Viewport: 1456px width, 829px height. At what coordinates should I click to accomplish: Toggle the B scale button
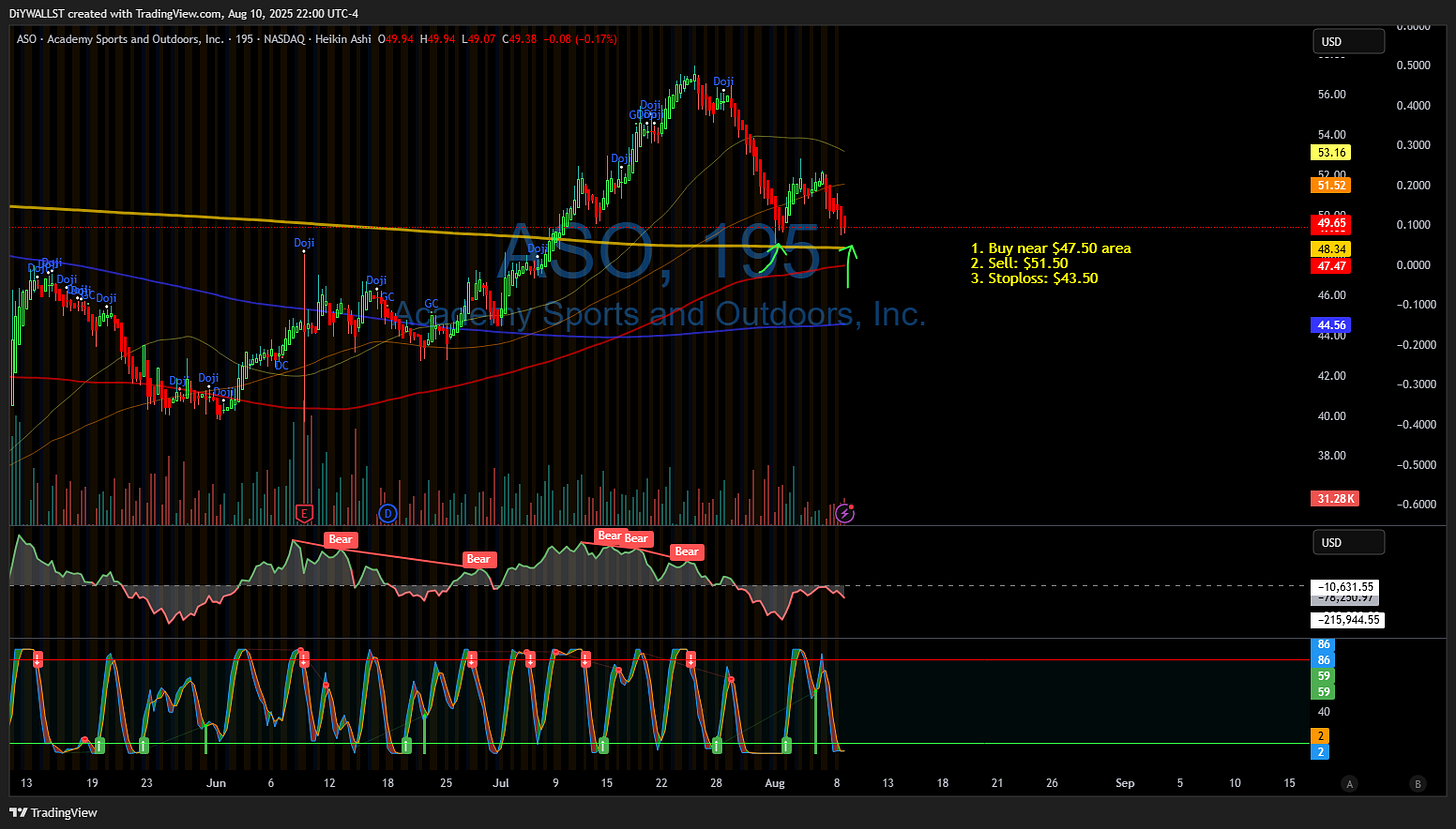(1417, 783)
